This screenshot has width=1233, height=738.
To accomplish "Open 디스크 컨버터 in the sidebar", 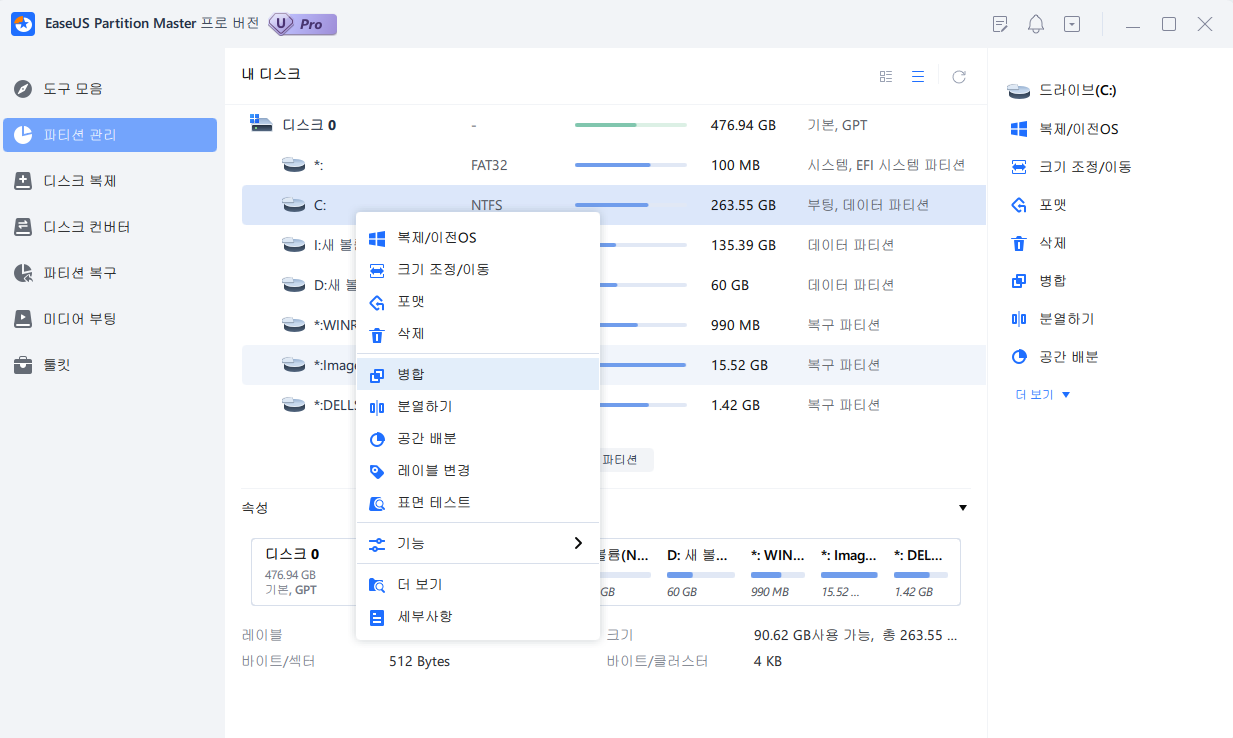I will [110, 227].
